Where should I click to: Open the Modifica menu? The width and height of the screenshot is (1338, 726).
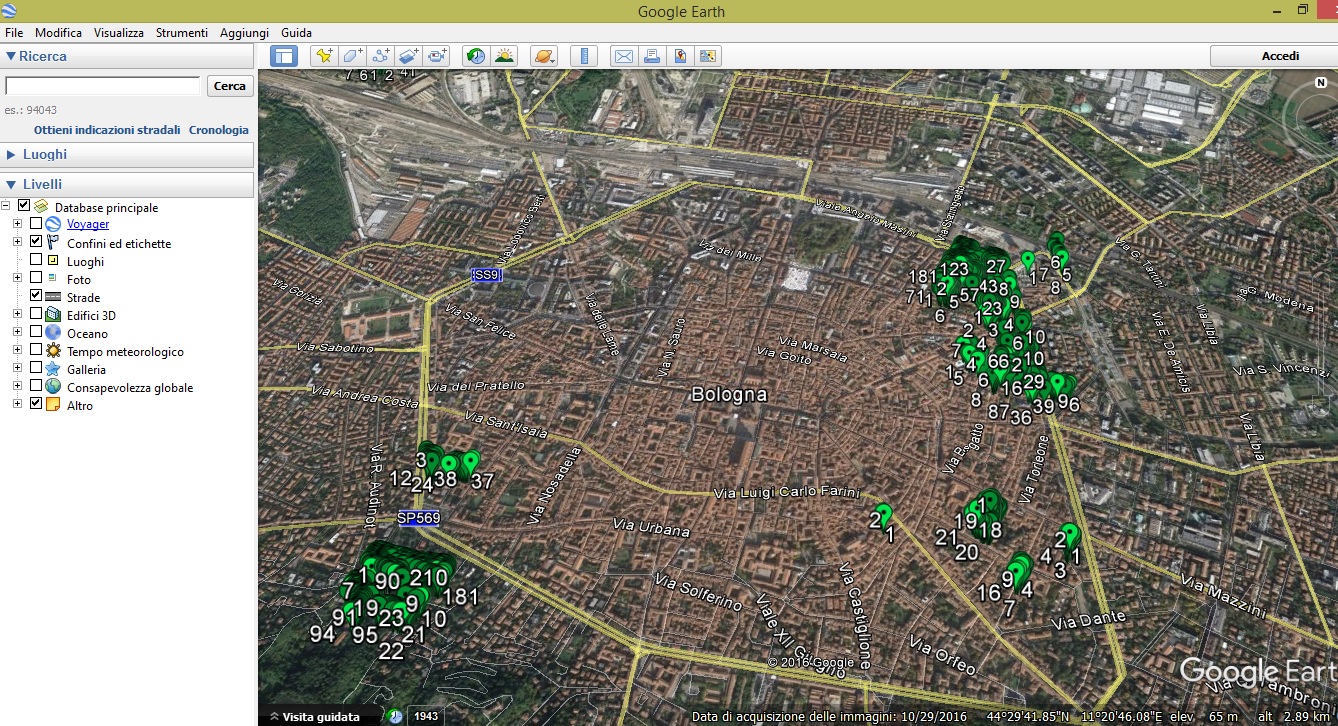point(59,33)
